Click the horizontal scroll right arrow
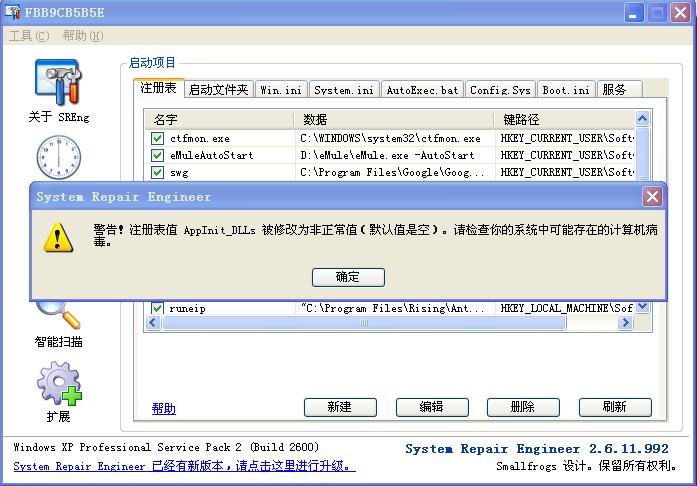Image resolution: width=697 pixels, height=486 pixels. coord(625,323)
